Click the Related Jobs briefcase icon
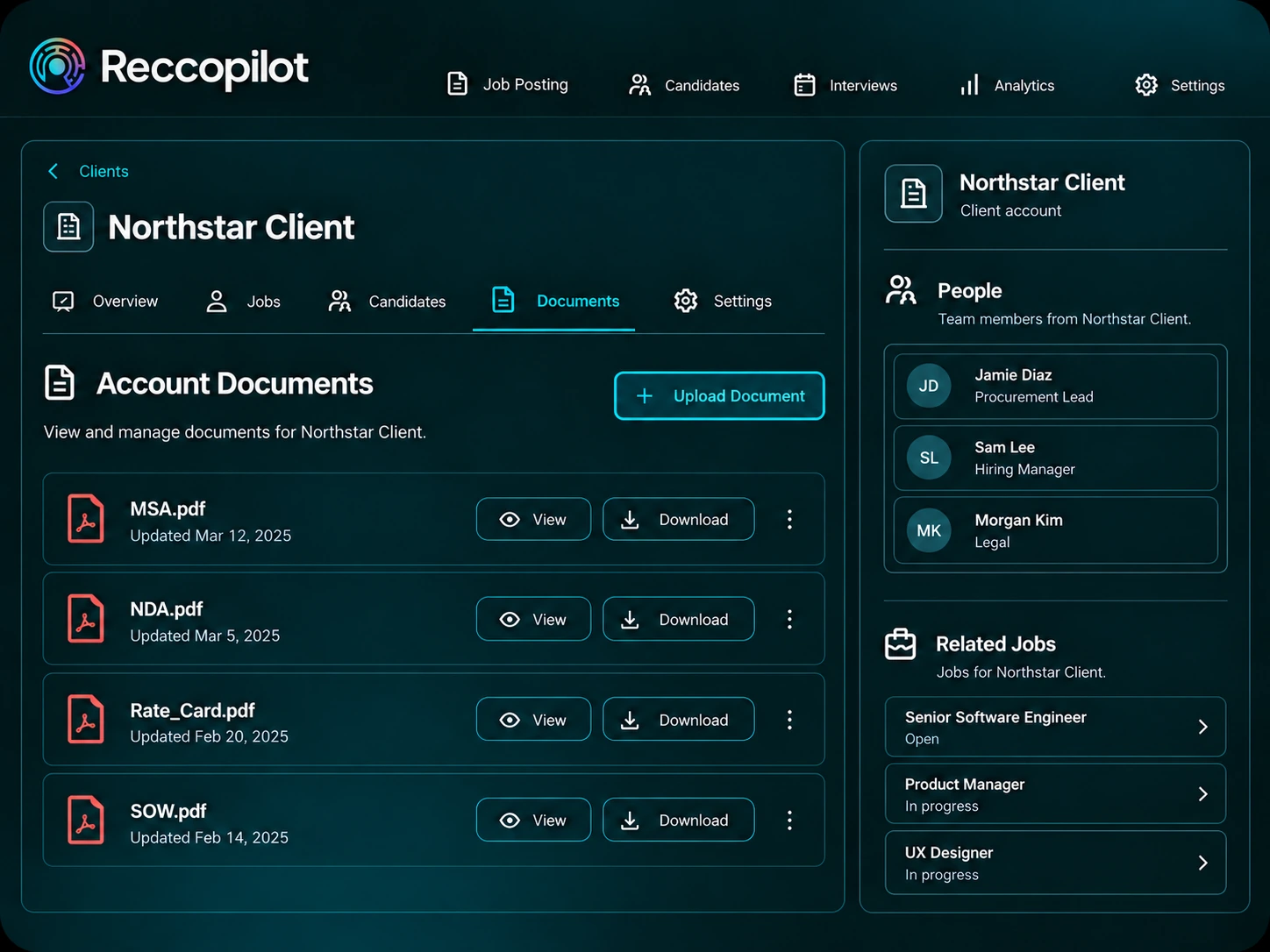 point(901,644)
